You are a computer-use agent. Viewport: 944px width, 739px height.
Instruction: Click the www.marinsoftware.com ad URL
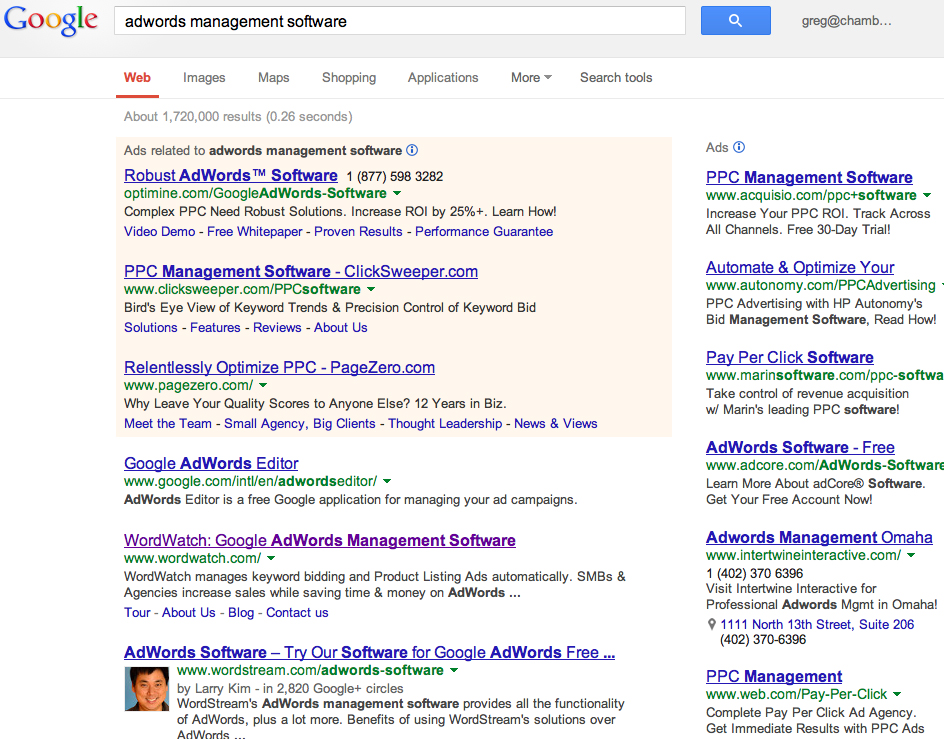point(825,375)
